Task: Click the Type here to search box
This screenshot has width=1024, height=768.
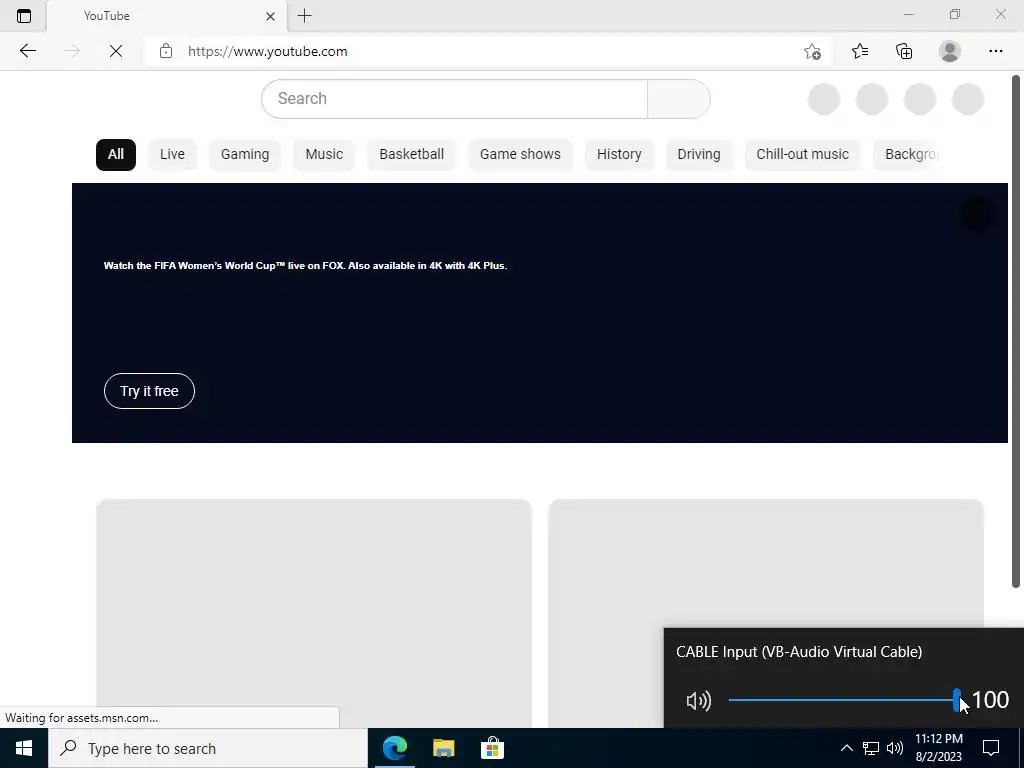Action: click(208, 748)
